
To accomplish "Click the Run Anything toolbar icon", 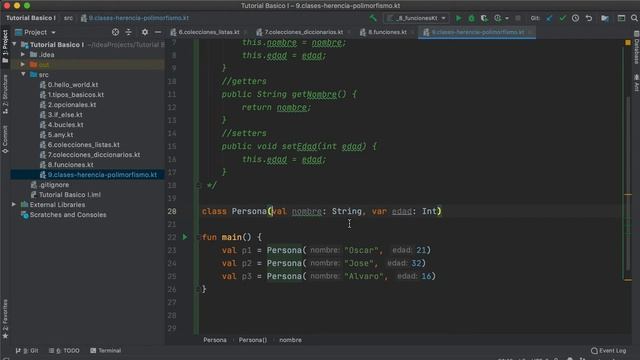I will (x=621, y=18).
